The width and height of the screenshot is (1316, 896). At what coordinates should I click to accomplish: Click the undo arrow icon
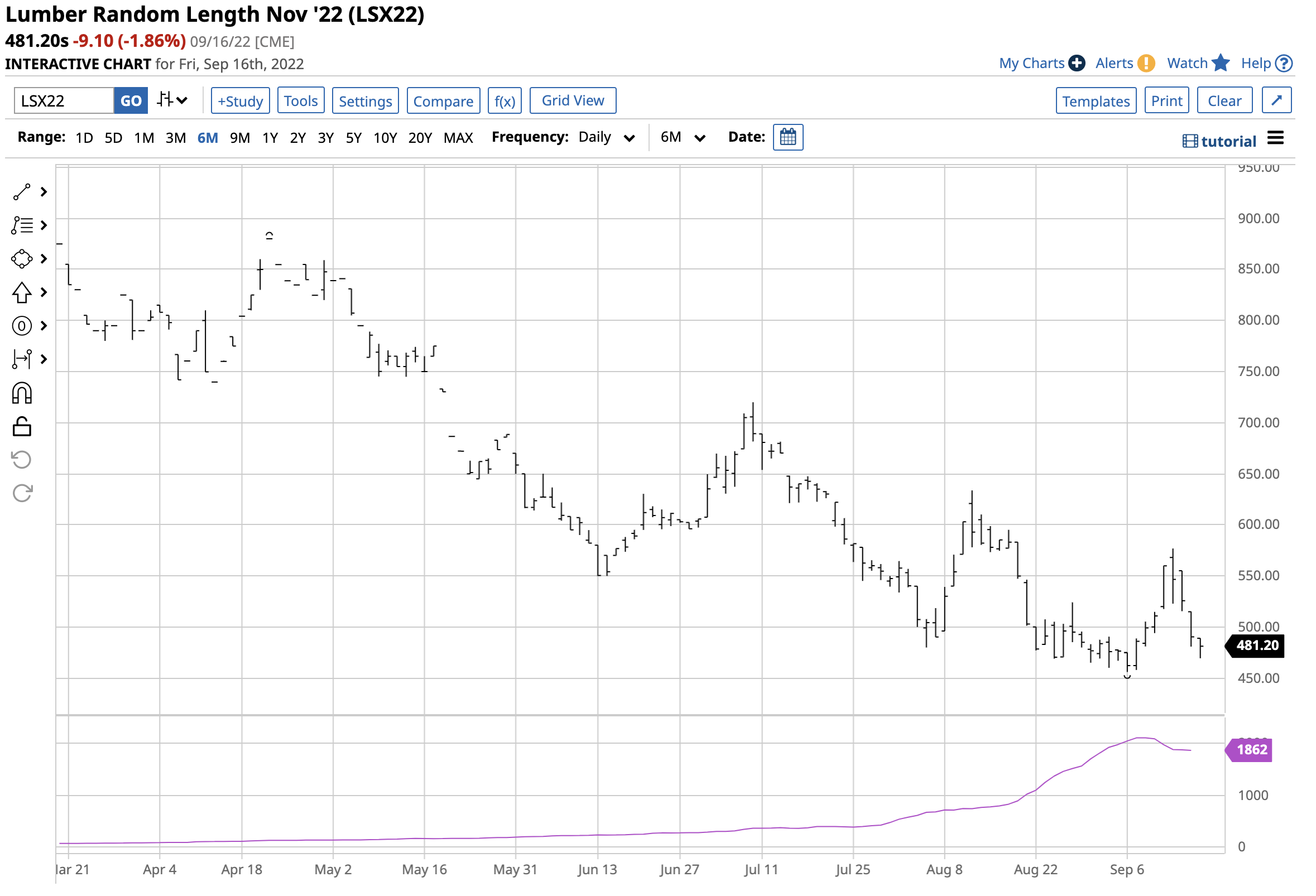click(x=22, y=460)
